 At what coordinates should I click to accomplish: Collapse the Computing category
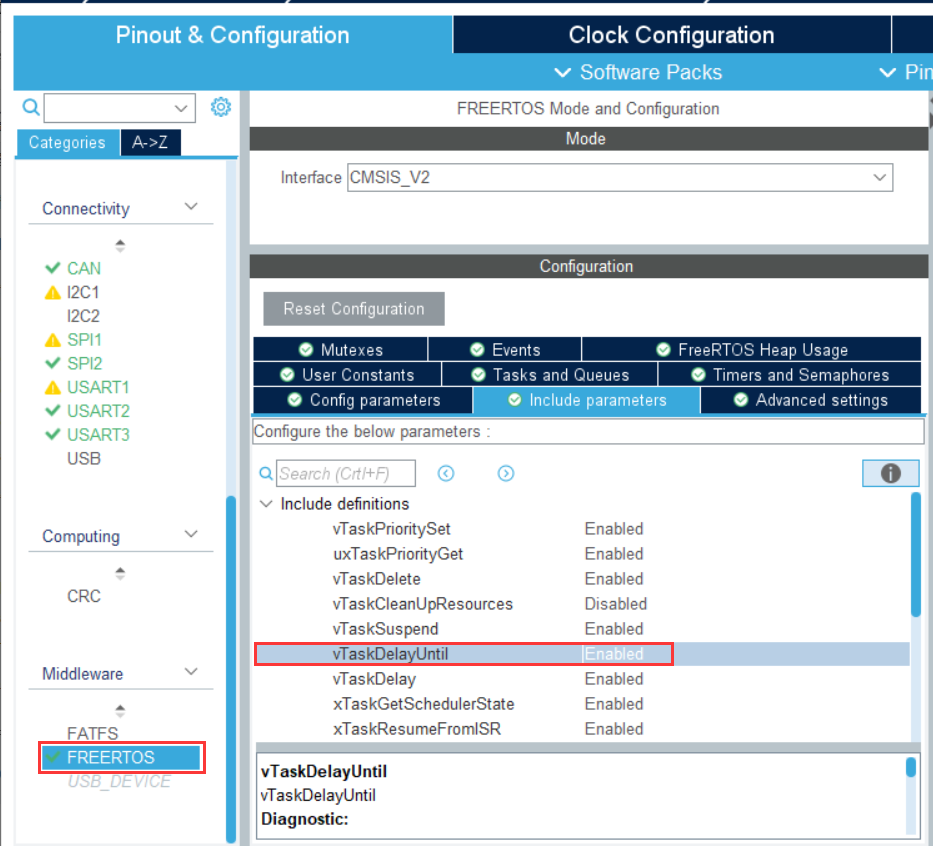(x=191, y=535)
